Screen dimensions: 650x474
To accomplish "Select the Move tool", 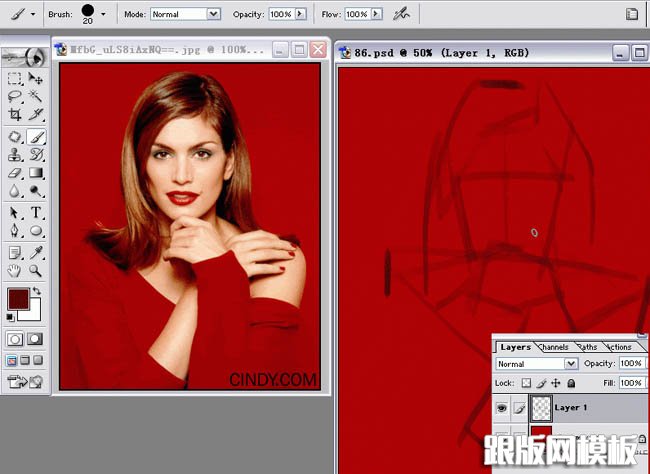I will click(36, 78).
